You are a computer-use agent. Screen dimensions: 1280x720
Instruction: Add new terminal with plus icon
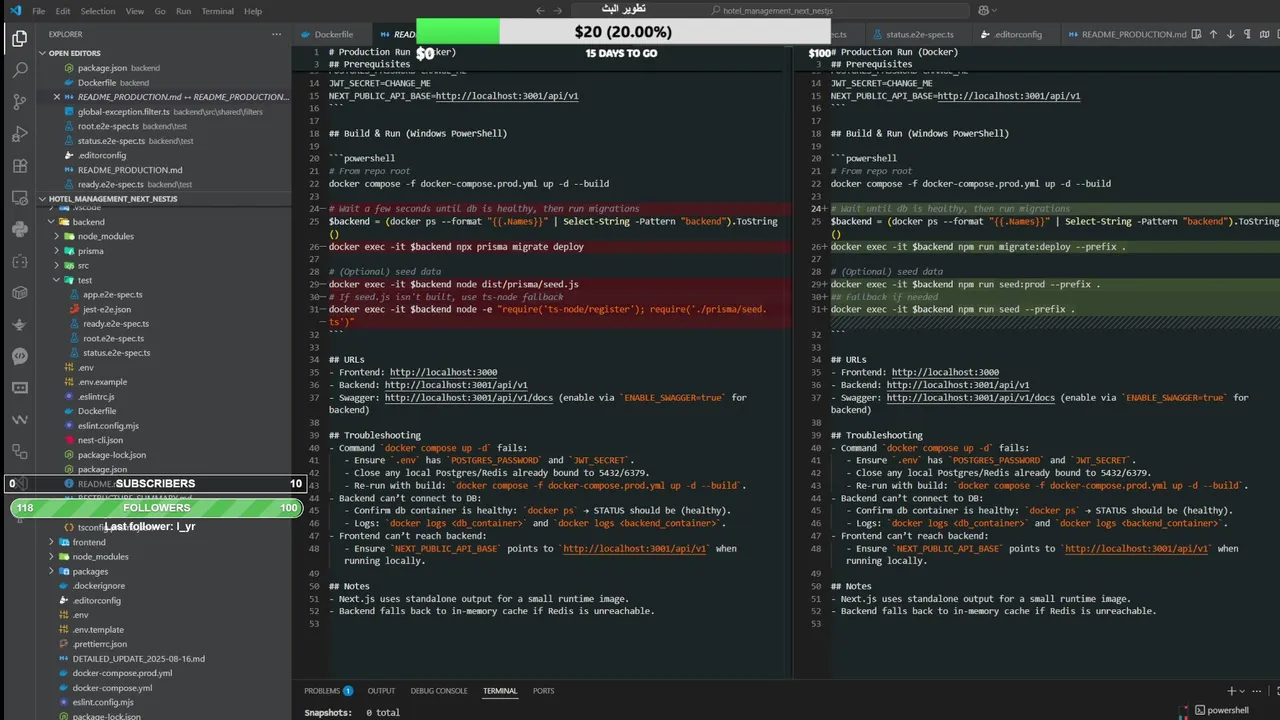[x=1232, y=691]
